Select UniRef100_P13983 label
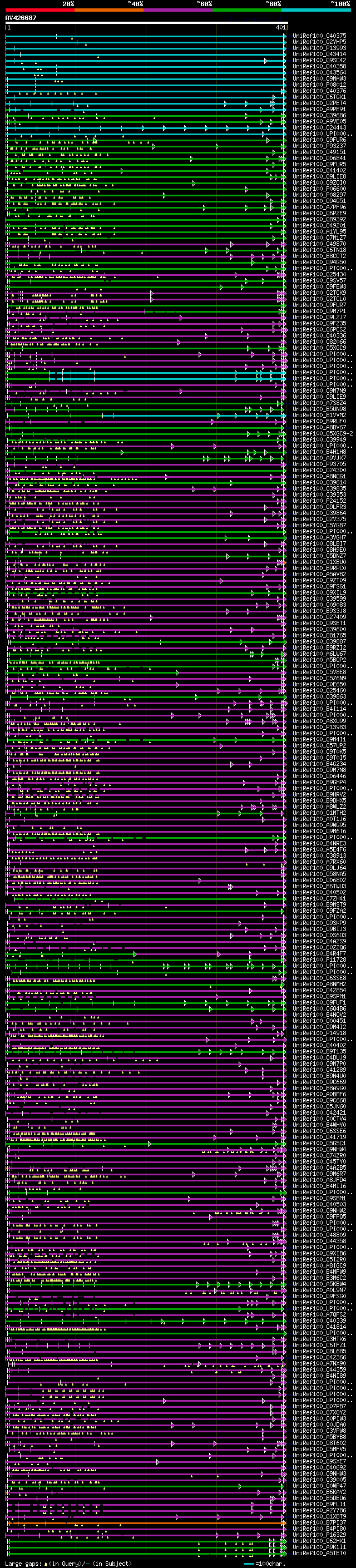The height and width of the screenshot is (1568, 356). pos(319,727)
